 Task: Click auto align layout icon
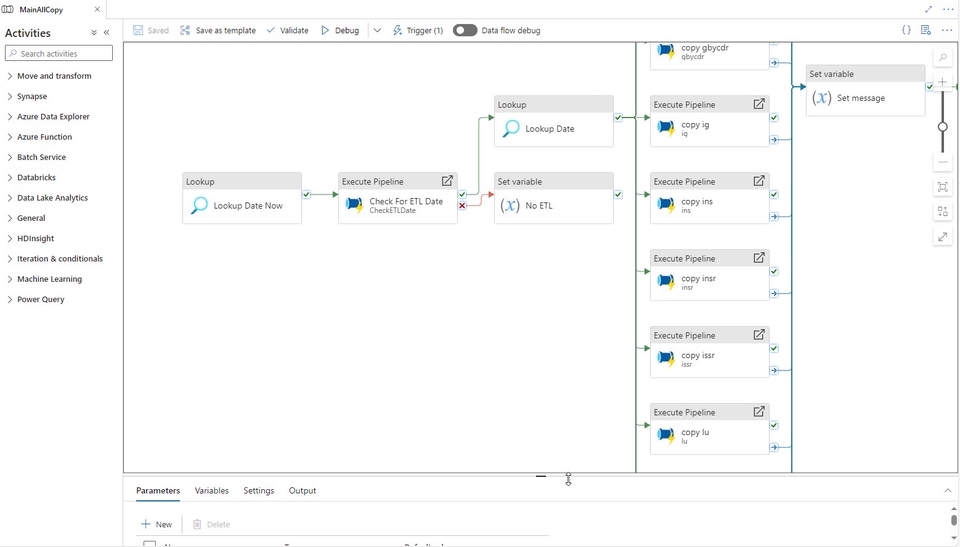tap(943, 212)
